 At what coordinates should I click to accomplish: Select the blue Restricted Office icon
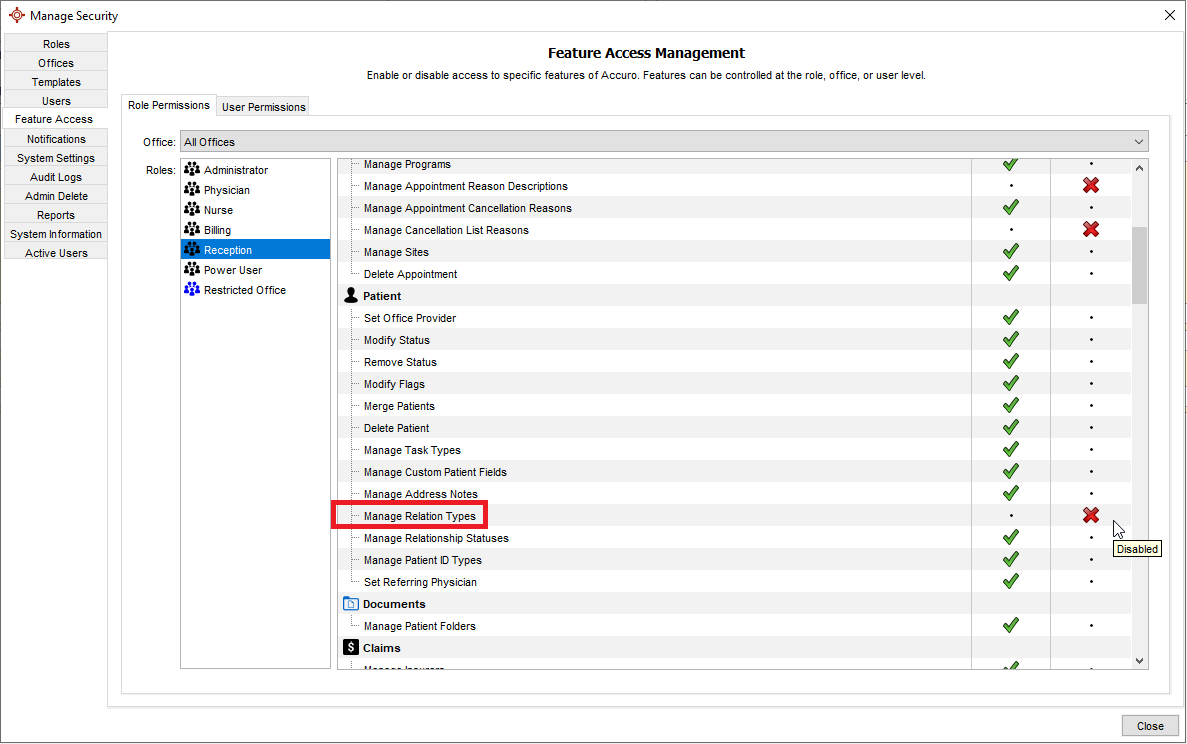[x=192, y=290]
